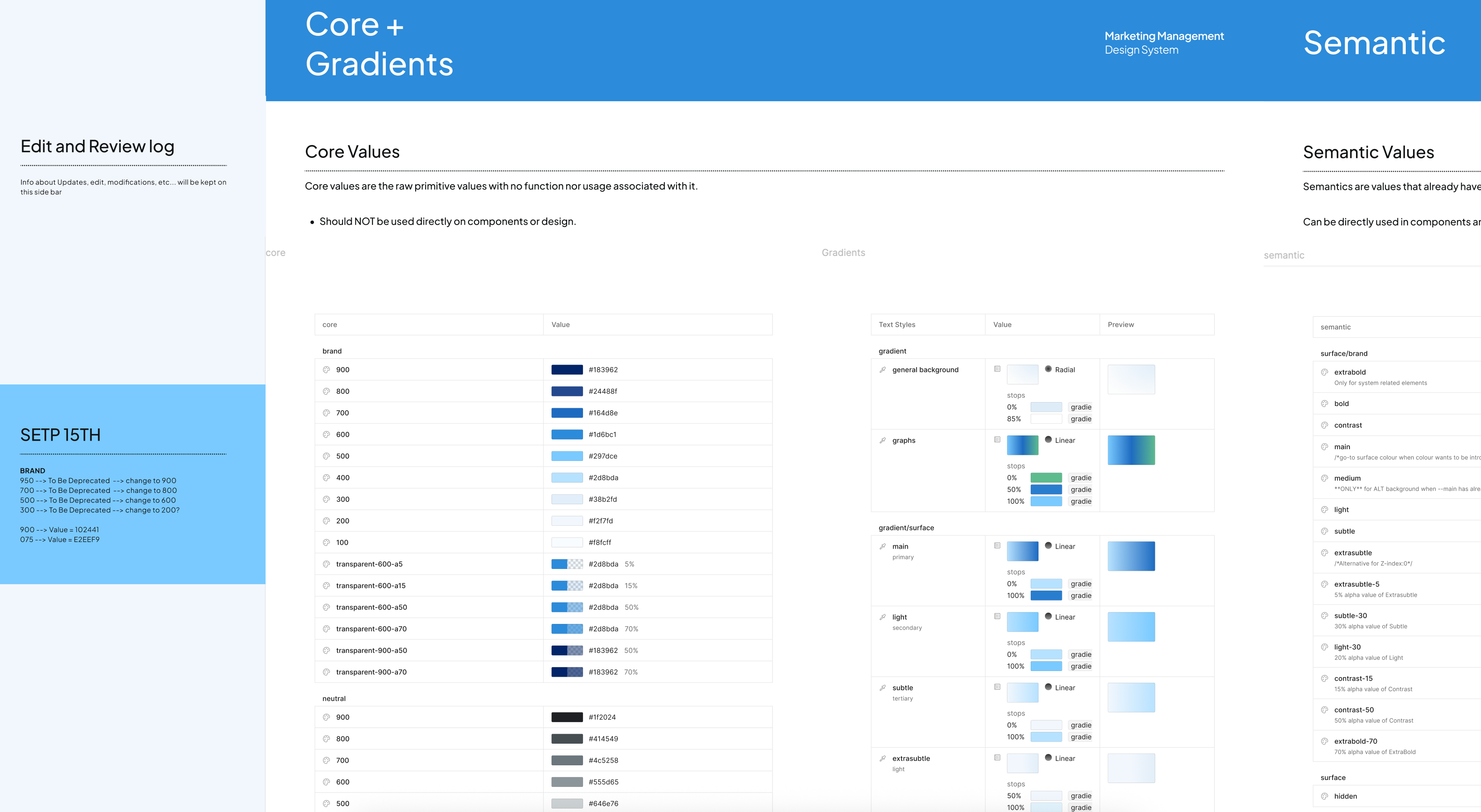Click the brush icon beside extrasubtle light

pos(882,758)
